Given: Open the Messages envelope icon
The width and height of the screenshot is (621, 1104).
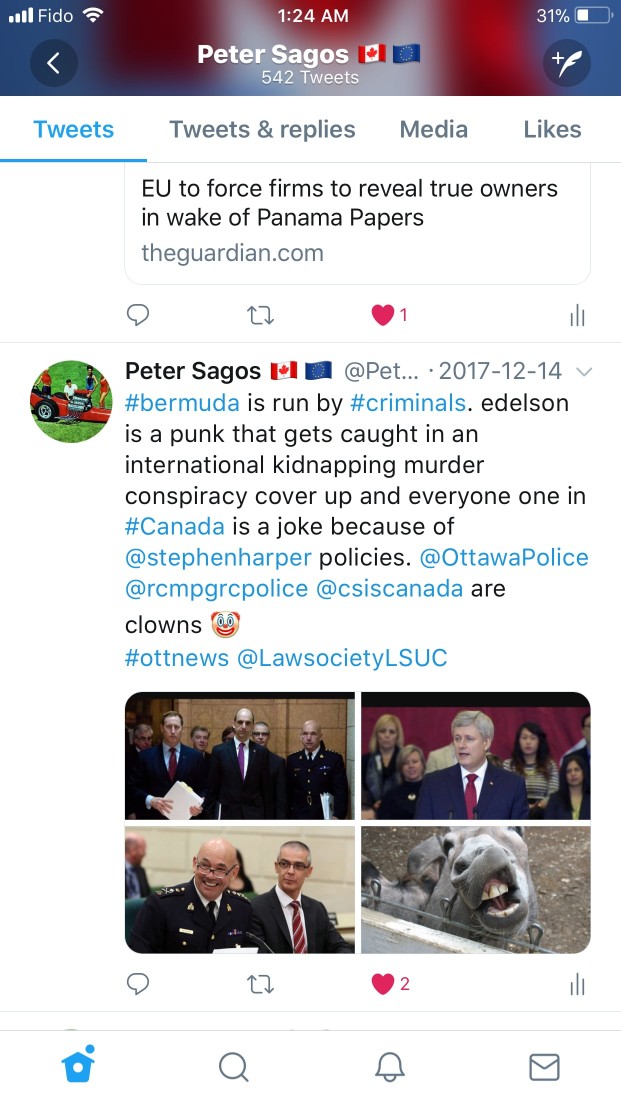Looking at the screenshot, I should click(544, 1067).
